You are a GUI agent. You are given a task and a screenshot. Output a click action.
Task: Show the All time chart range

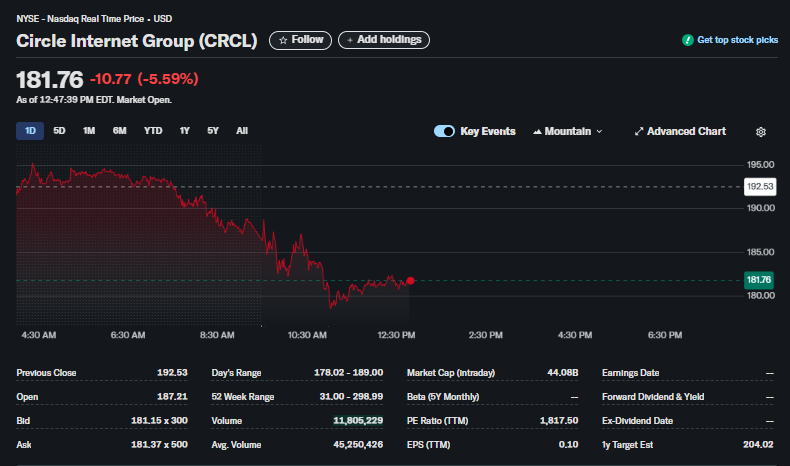[242, 130]
